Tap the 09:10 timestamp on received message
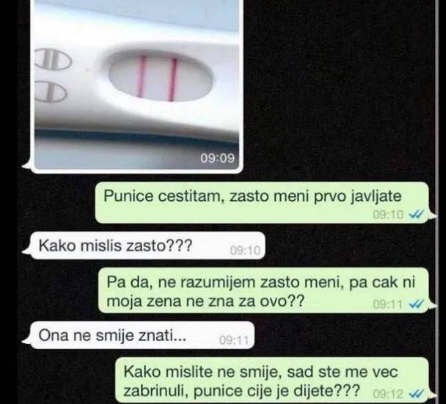The height and width of the screenshot is (404, 446). (x=245, y=250)
